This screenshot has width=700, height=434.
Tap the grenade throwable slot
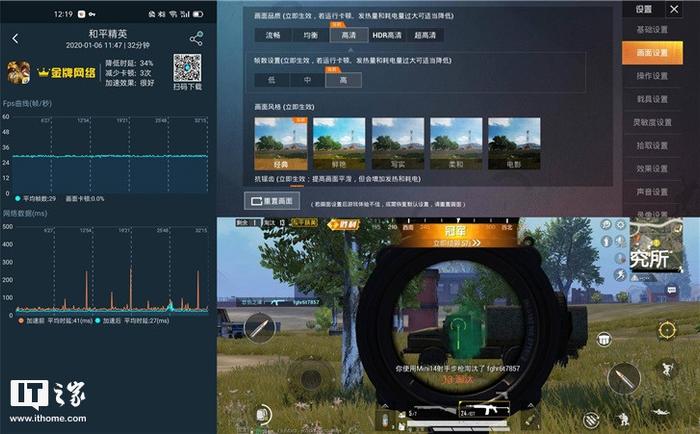coord(529,421)
